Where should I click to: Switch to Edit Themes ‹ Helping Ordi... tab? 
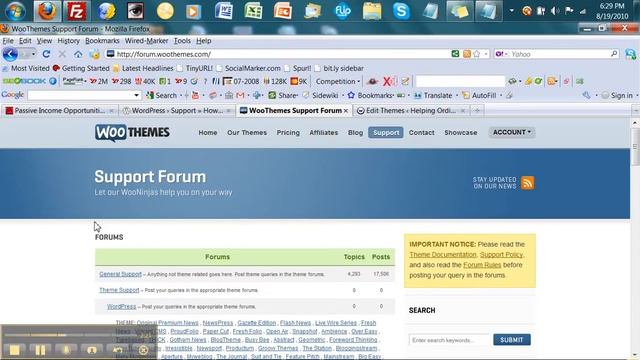[x=411, y=111]
